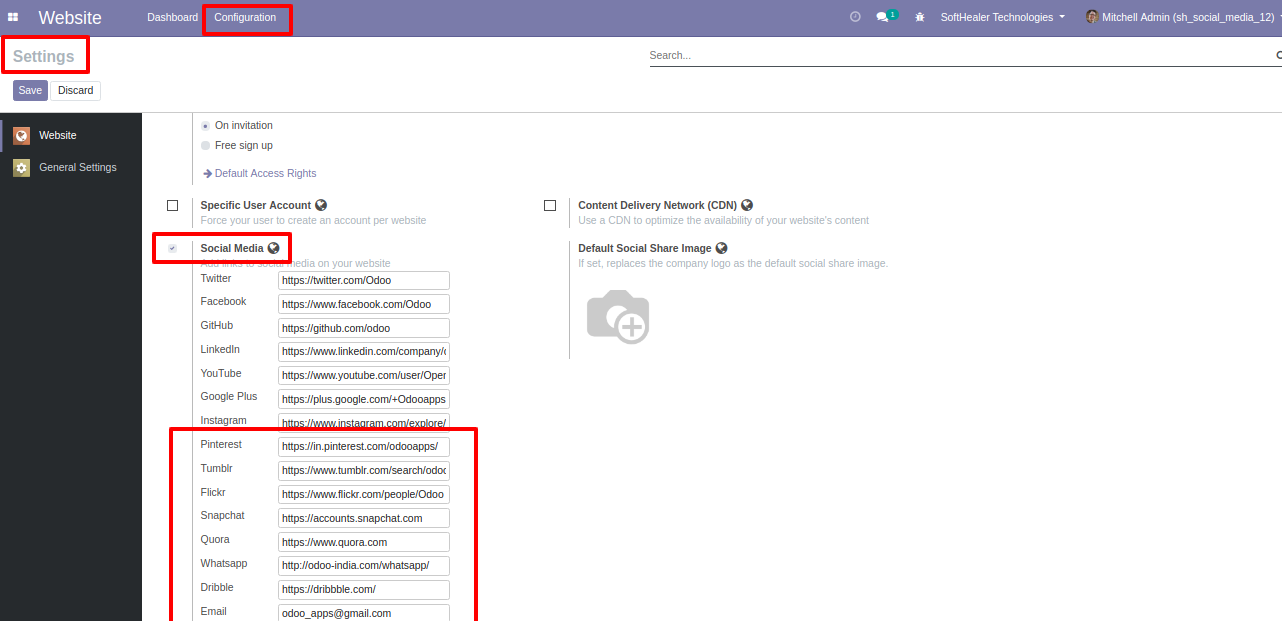Click the Snapchat field label
Screen dimensions: 1282x621
click(222, 516)
